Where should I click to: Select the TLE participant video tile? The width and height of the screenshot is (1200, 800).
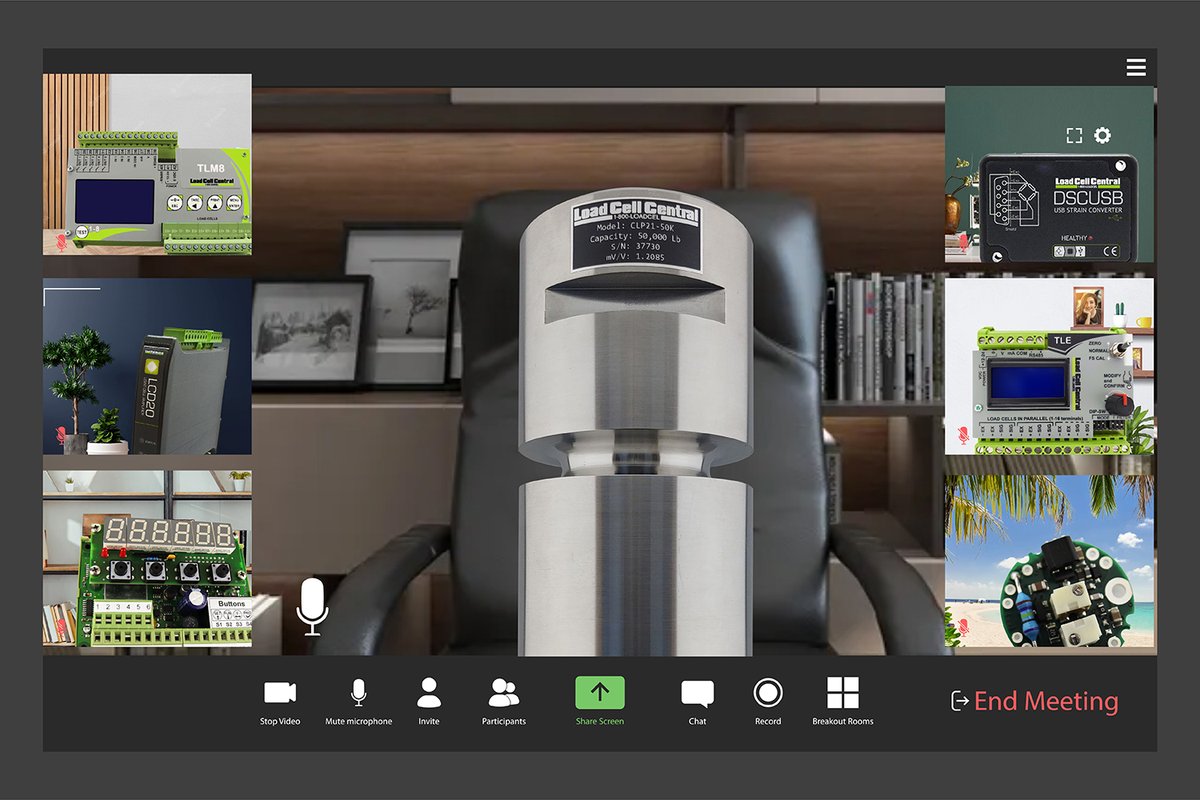(x=1049, y=366)
